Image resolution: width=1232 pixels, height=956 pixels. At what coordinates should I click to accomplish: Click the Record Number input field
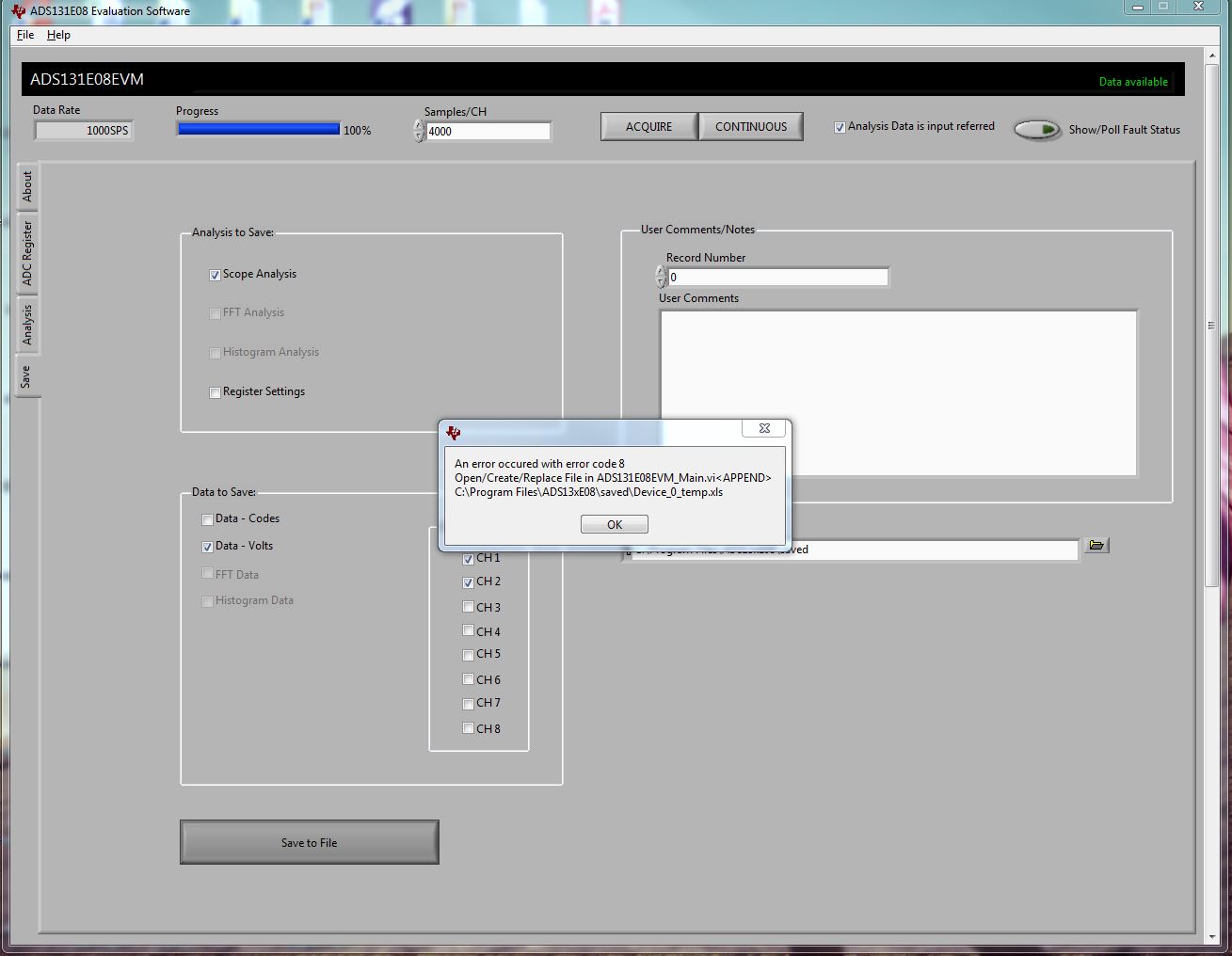click(777, 278)
